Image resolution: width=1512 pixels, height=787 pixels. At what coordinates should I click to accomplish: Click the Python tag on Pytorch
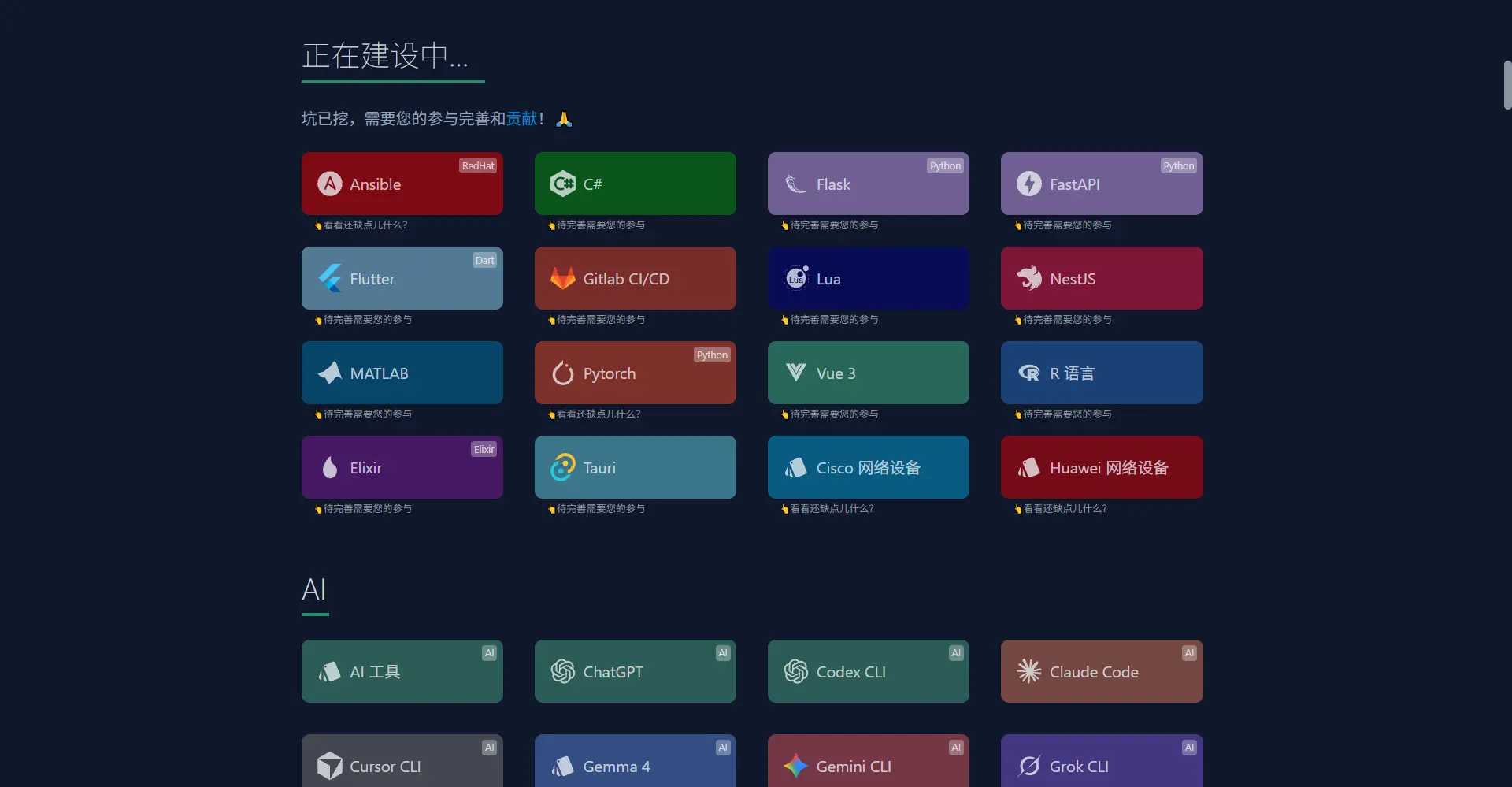click(x=712, y=355)
